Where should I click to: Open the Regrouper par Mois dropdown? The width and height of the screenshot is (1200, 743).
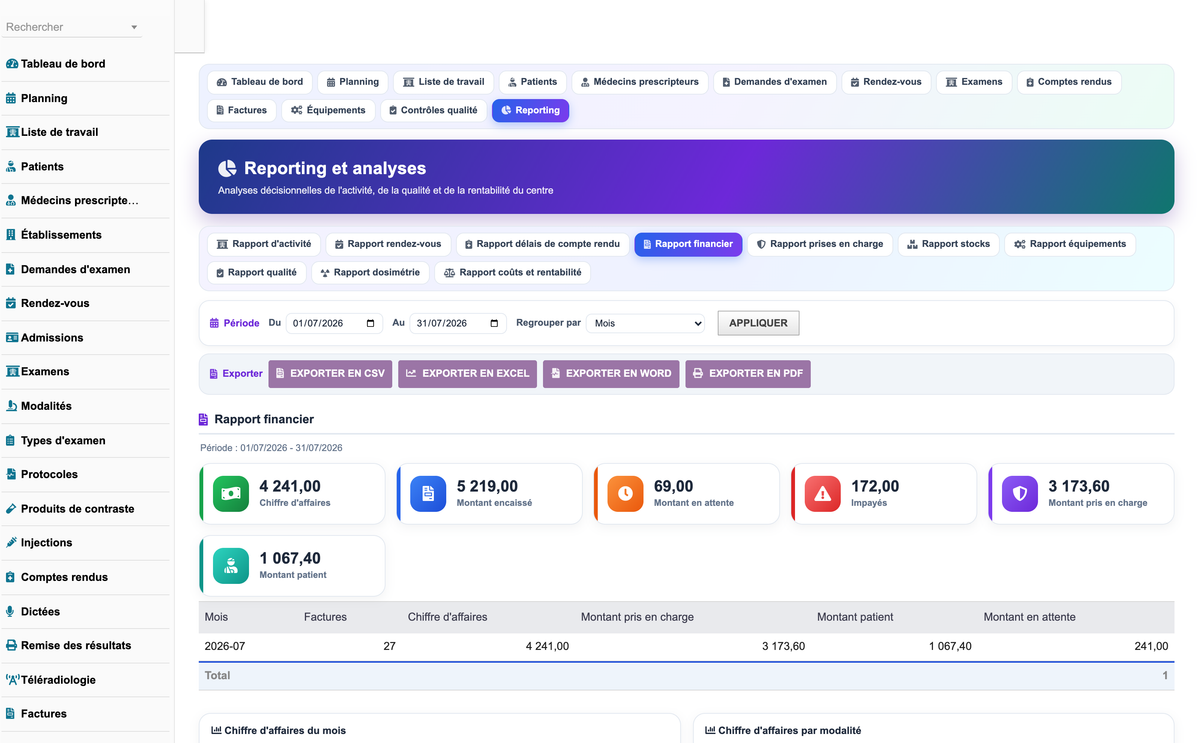(x=645, y=323)
